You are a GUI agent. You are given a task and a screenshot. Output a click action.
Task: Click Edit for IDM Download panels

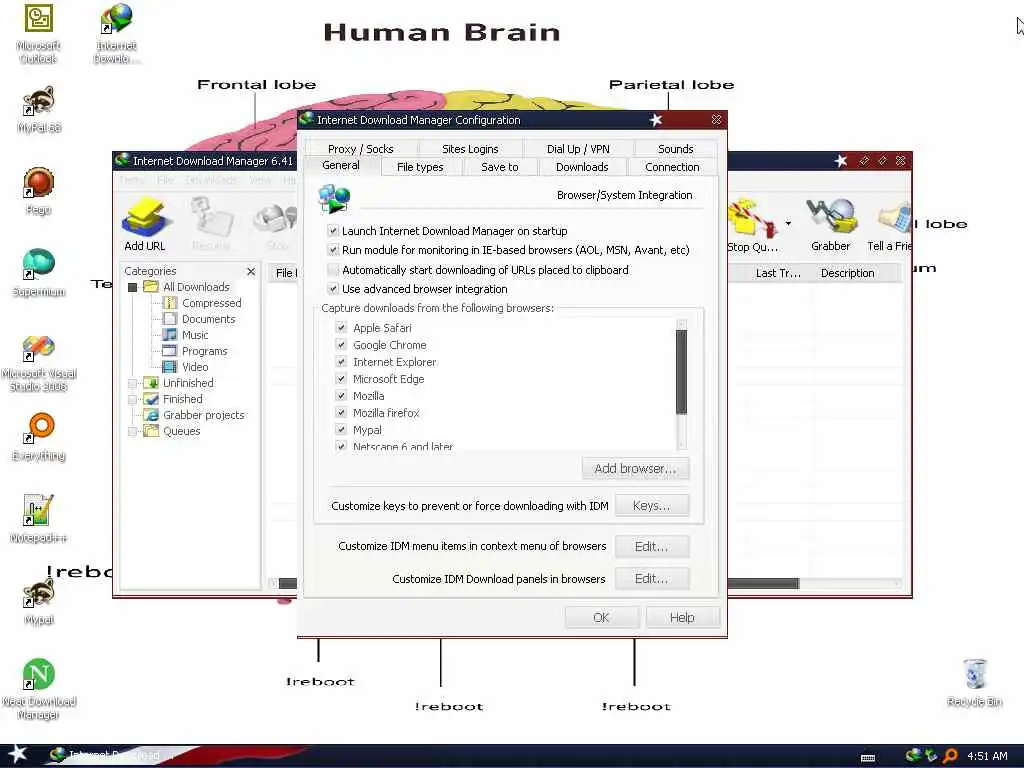click(651, 579)
